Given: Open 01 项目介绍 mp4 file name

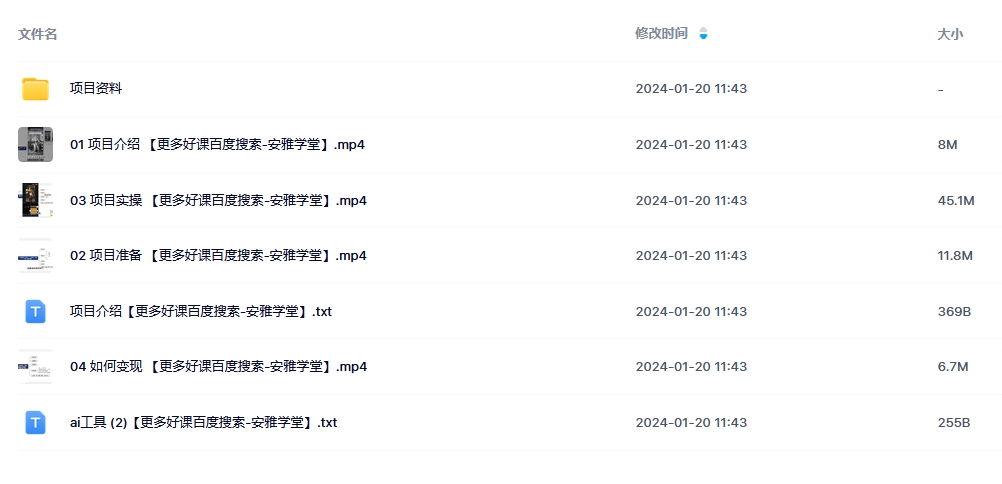Looking at the screenshot, I should [x=217, y=144].
